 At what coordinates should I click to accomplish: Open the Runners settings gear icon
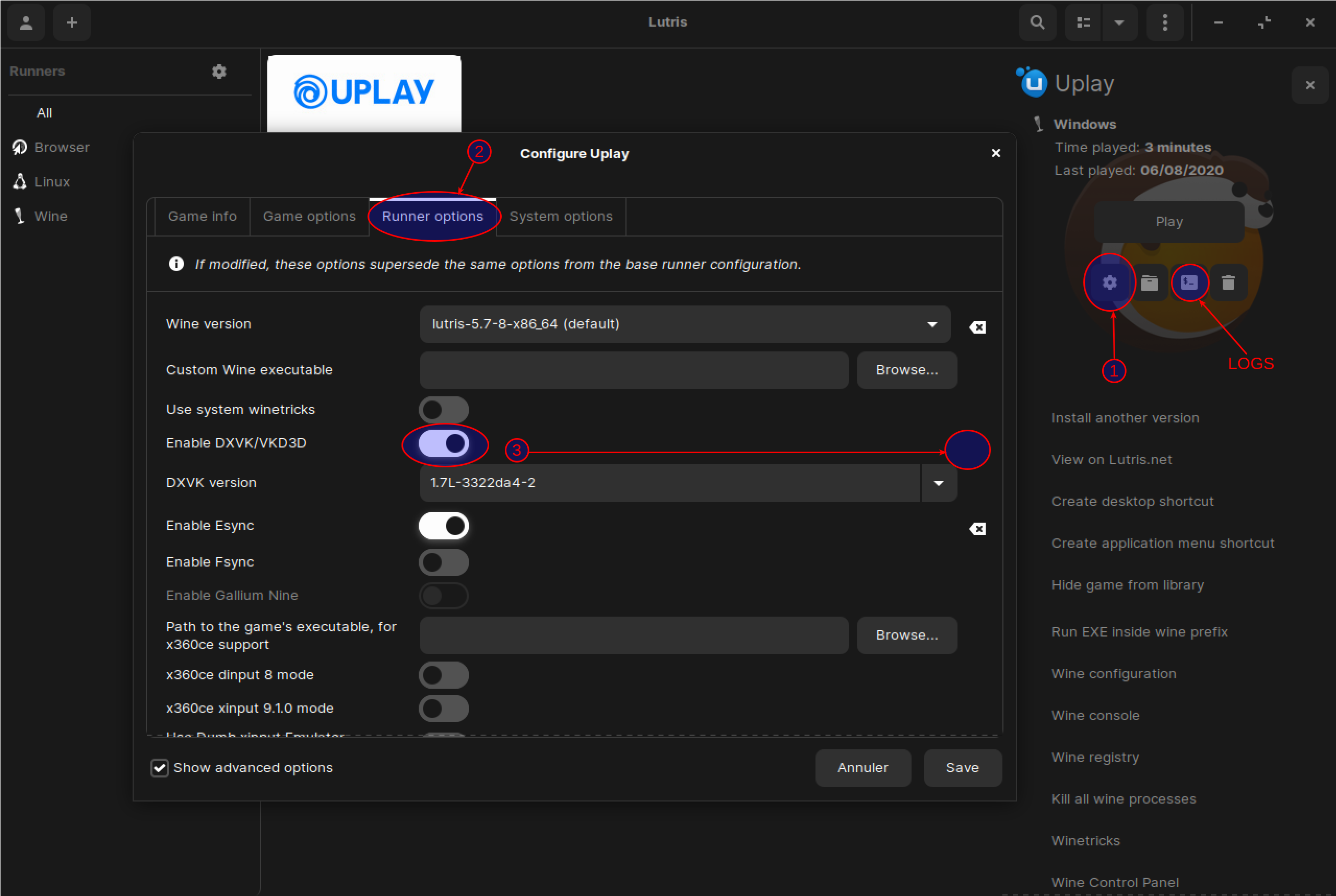click(x=219, y=72)
